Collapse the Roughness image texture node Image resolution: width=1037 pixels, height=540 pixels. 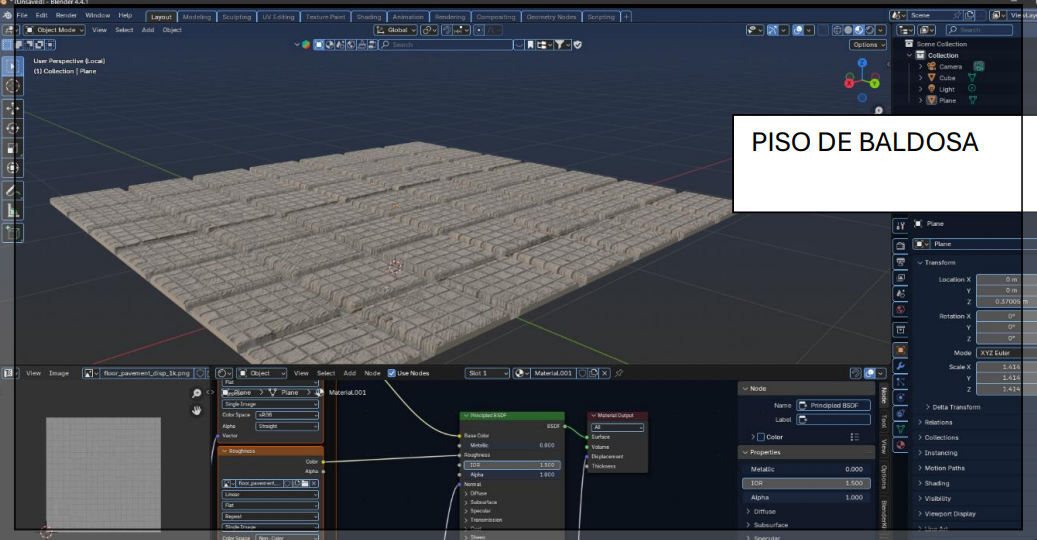224,451
